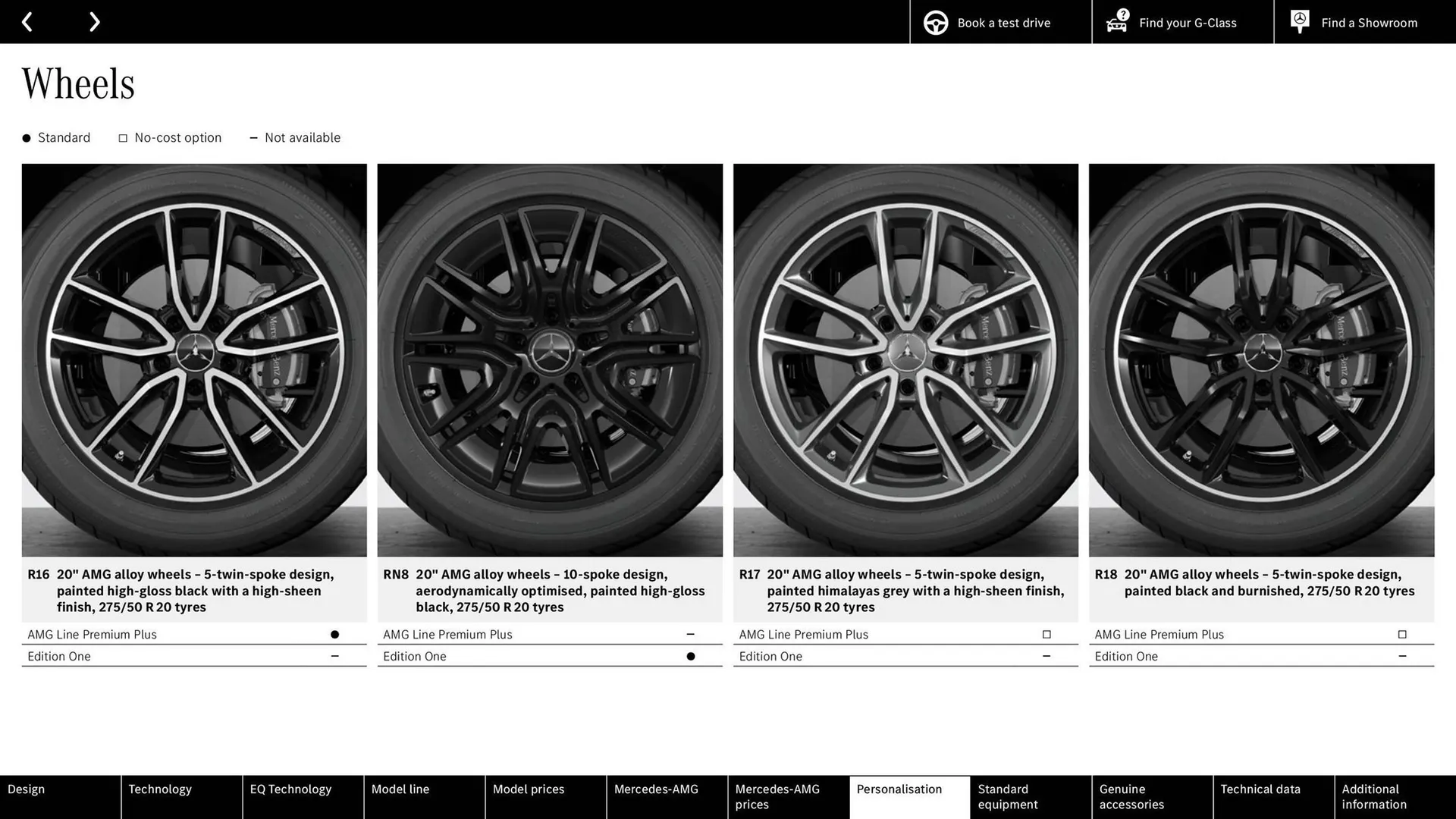
Task: Click the Standard legend dot symbol
Action: tap(25, 137)
